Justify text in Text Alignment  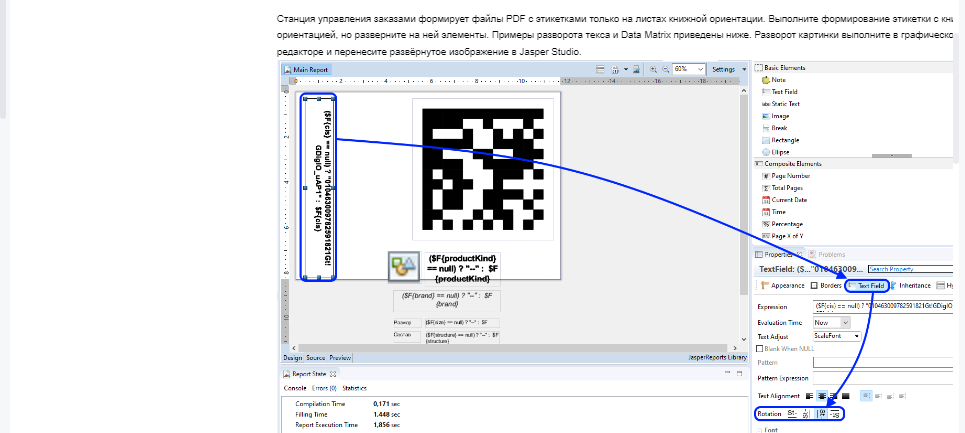click(845, 396)
